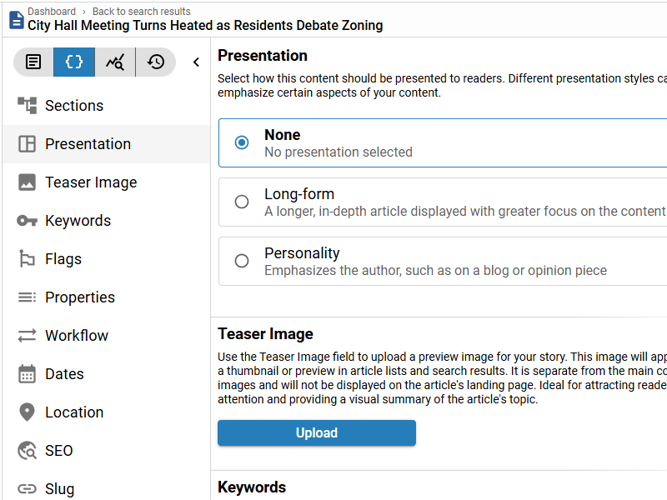Viewport: 667px width, 500px height.
Task: Click the Flags icon in sidebar
Action: 27,259
